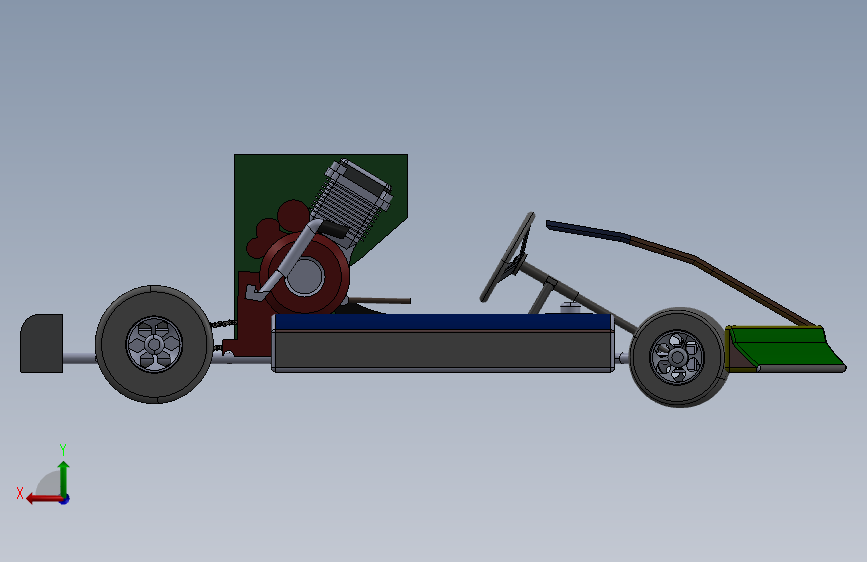Image resolution: width=867 pixels, height=562 pixels.
Task: Select the rear wheel's silver rim hub
Action: pos(154,345)
